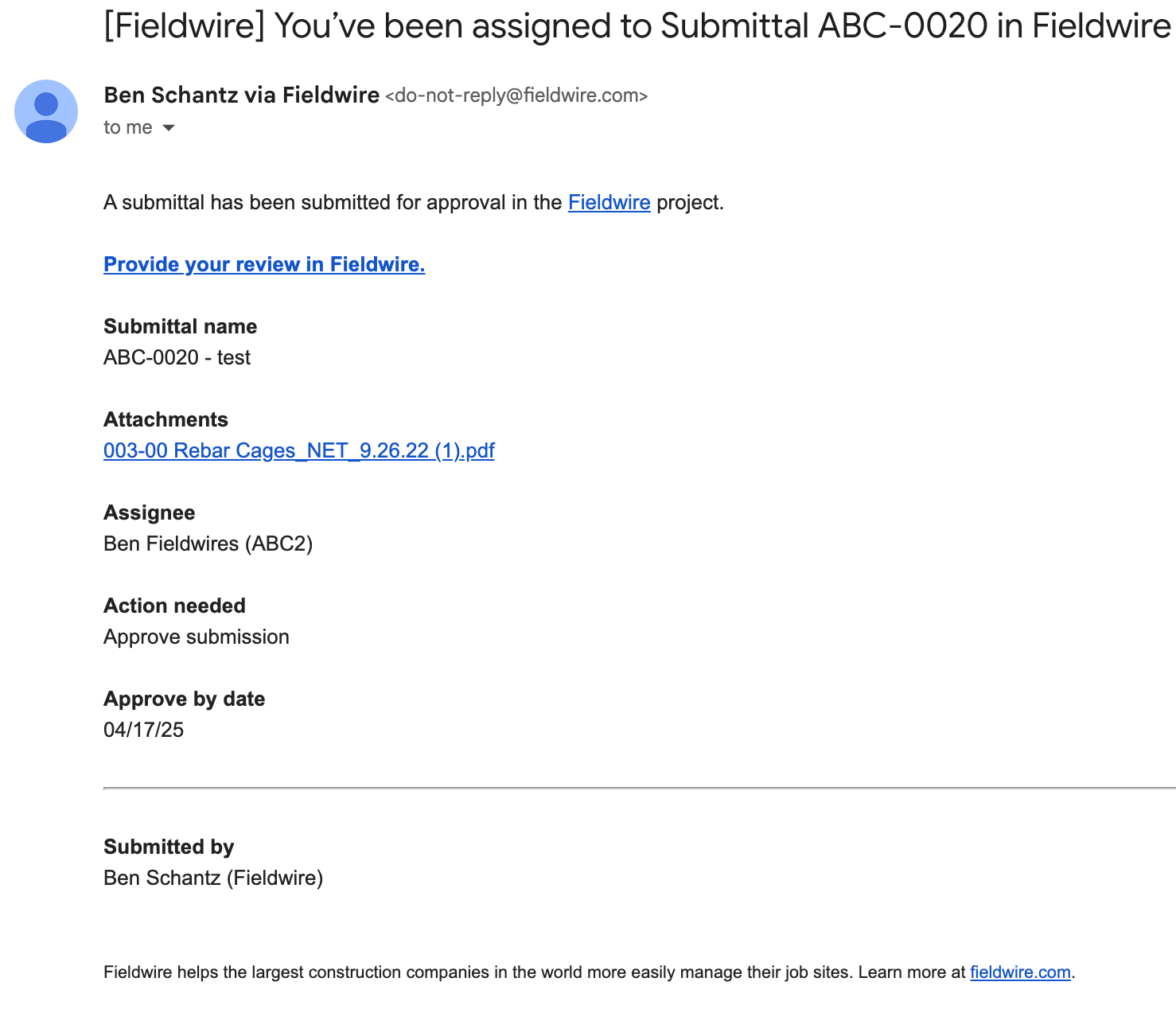The height and width of the screenshot is (1009, 1176).
Task: Click submitter name Ben Schantz (Fieldwire)
Action: (x=213, y=878)
